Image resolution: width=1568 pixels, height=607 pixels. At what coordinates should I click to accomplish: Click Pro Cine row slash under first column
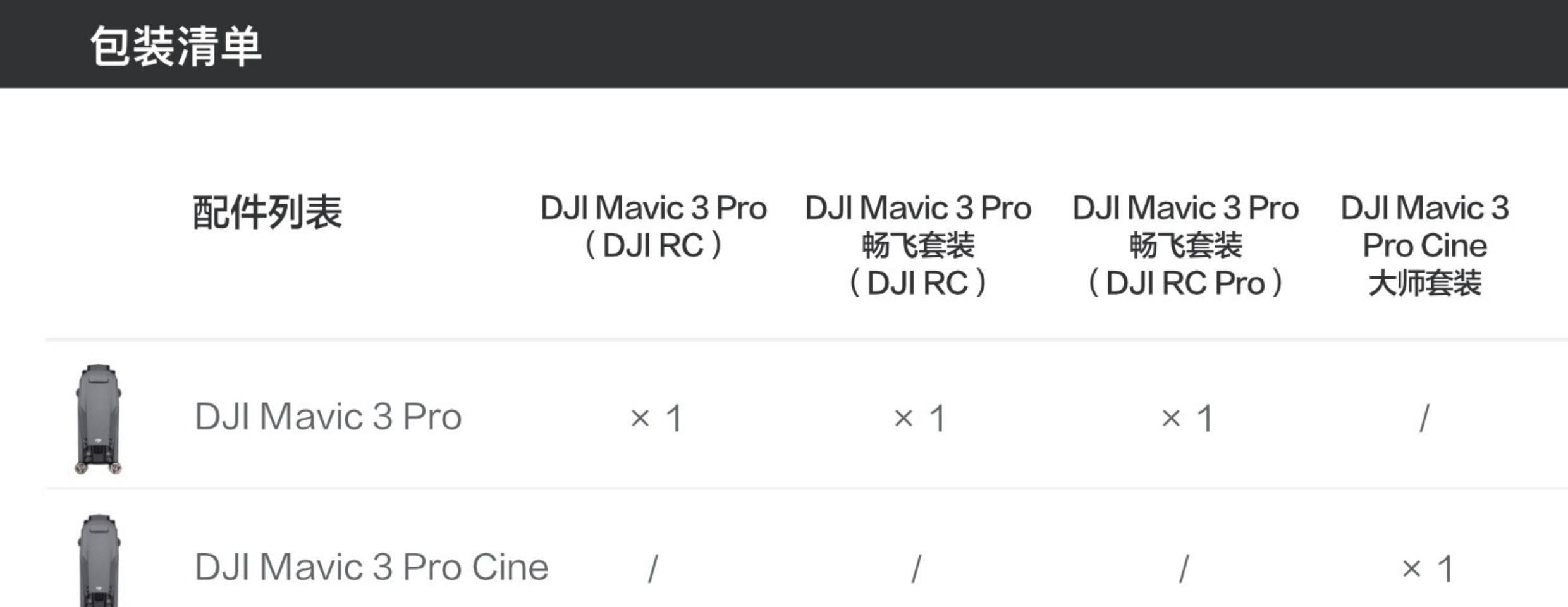[653, 568]
